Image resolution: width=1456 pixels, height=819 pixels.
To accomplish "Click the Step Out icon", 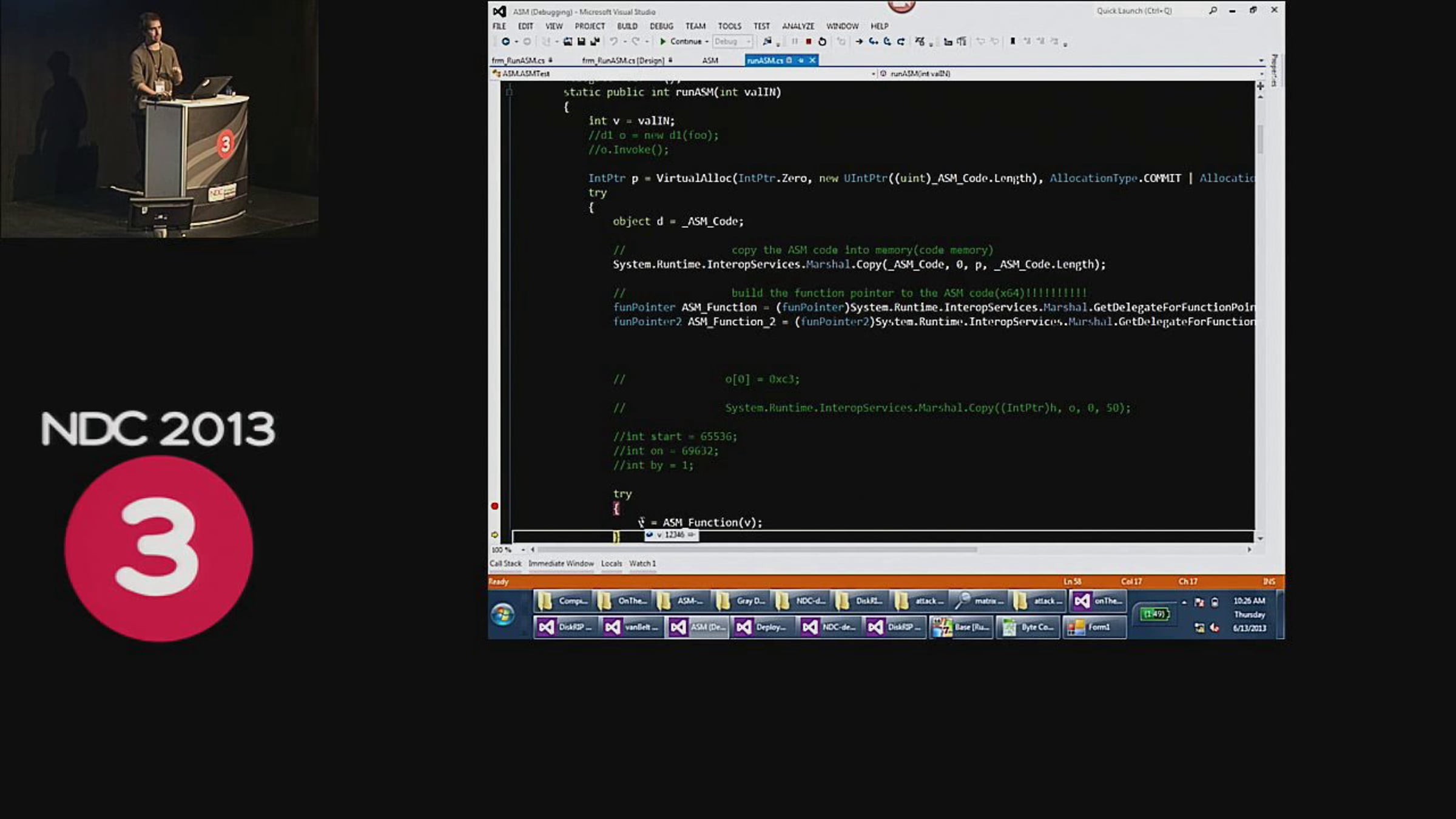I will click(901, 42).
